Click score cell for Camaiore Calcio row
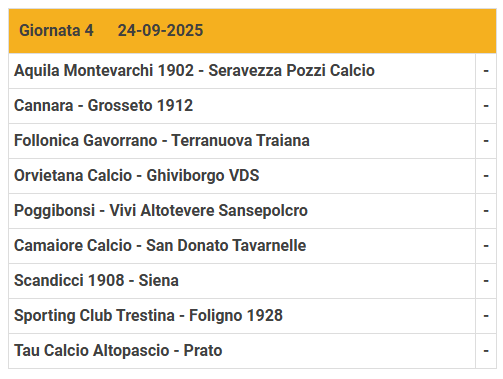The width and height of the screenshot is (503, 379). click(x=486, y=246)
